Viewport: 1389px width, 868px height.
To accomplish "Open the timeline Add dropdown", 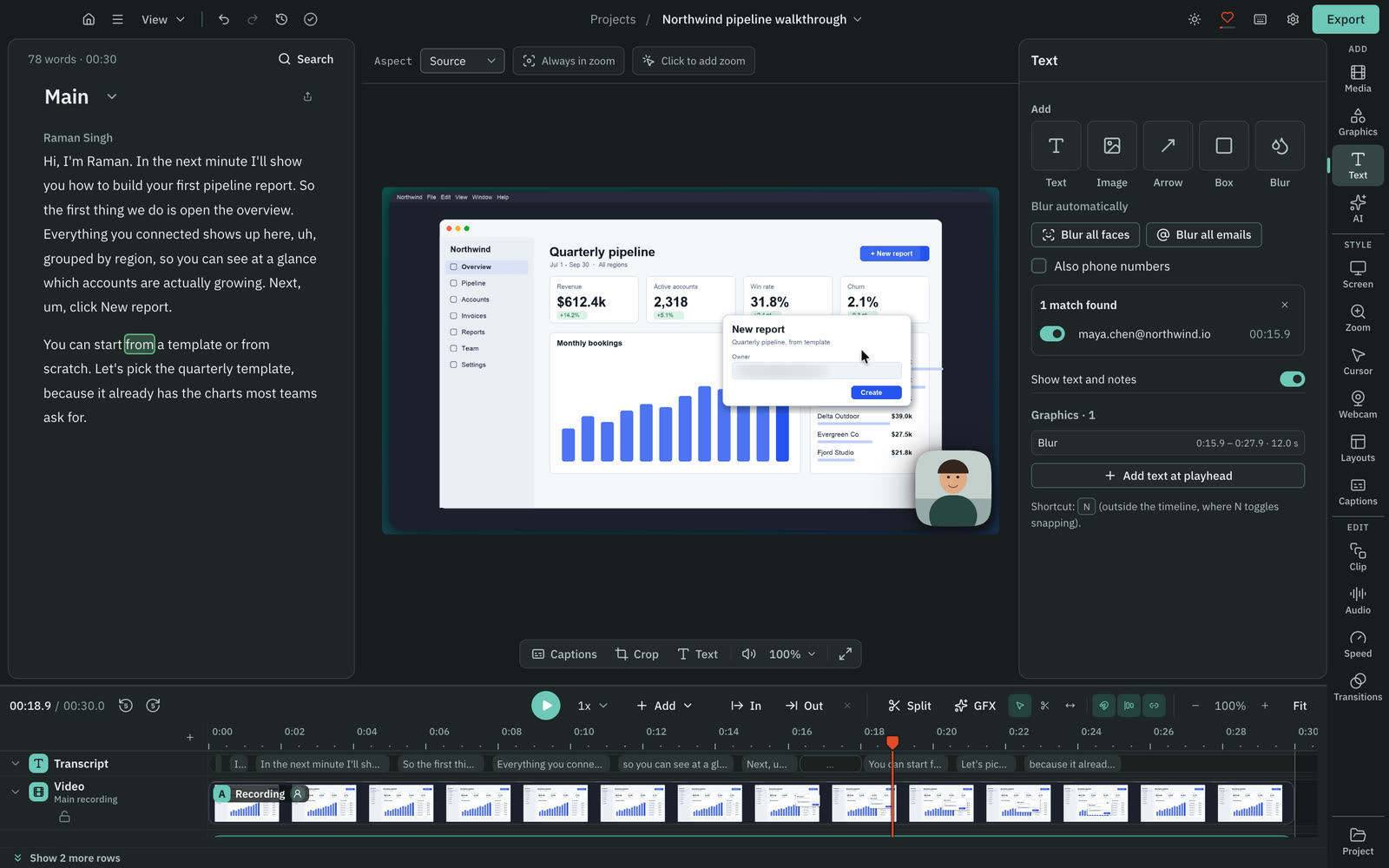I will coord(664,706).
